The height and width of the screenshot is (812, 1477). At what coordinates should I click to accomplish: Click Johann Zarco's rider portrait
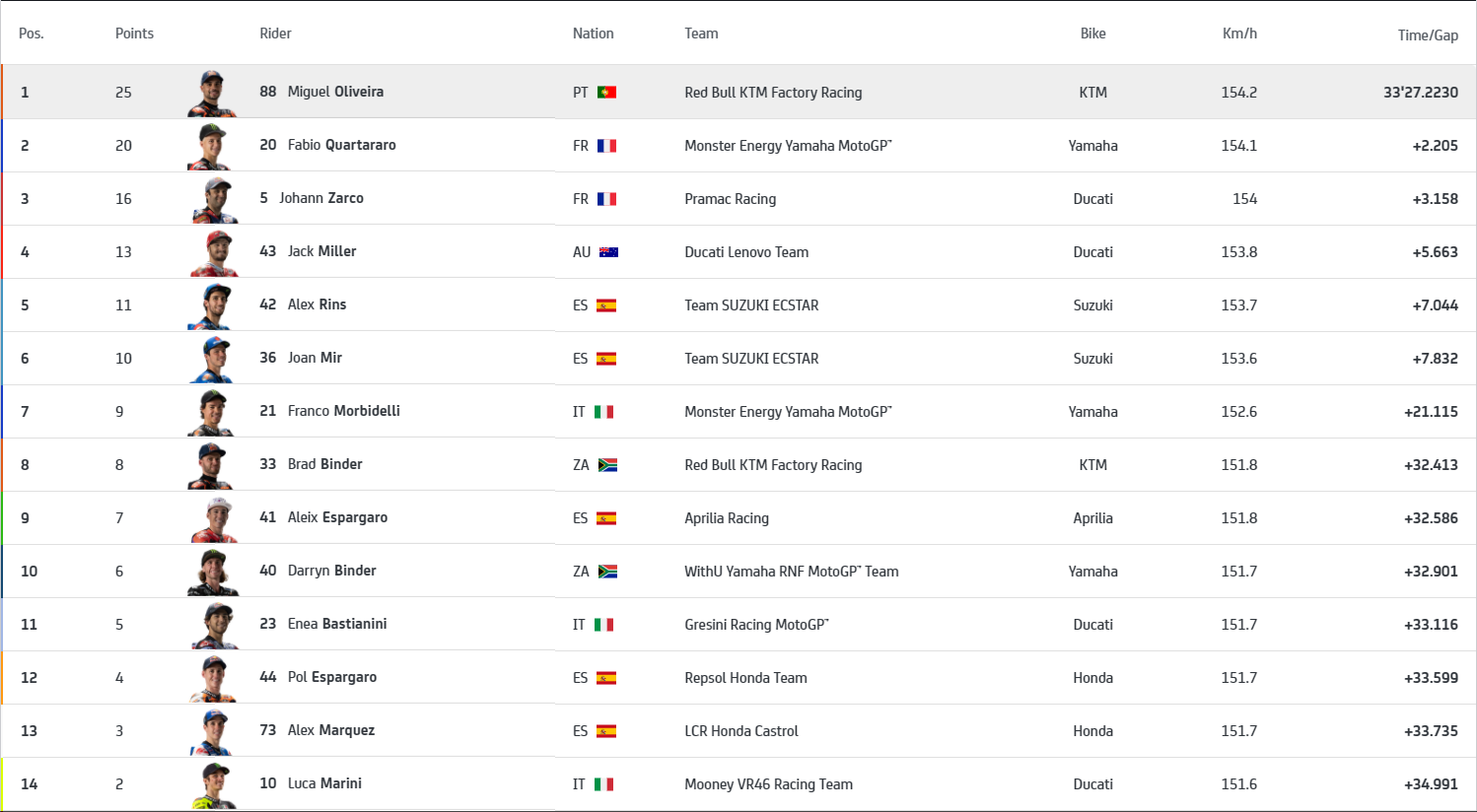[x=214, y=199]
